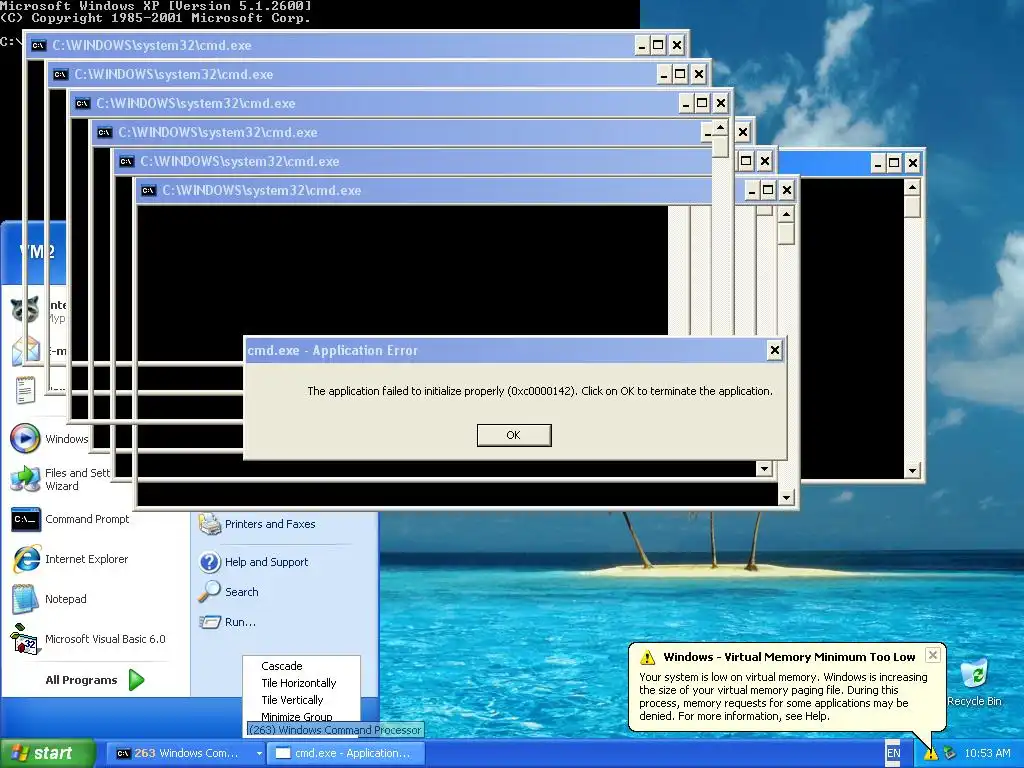Screen dimensions: 1024x768
Task: Open Printers and Faxes
Action: (x=257, y=524)
